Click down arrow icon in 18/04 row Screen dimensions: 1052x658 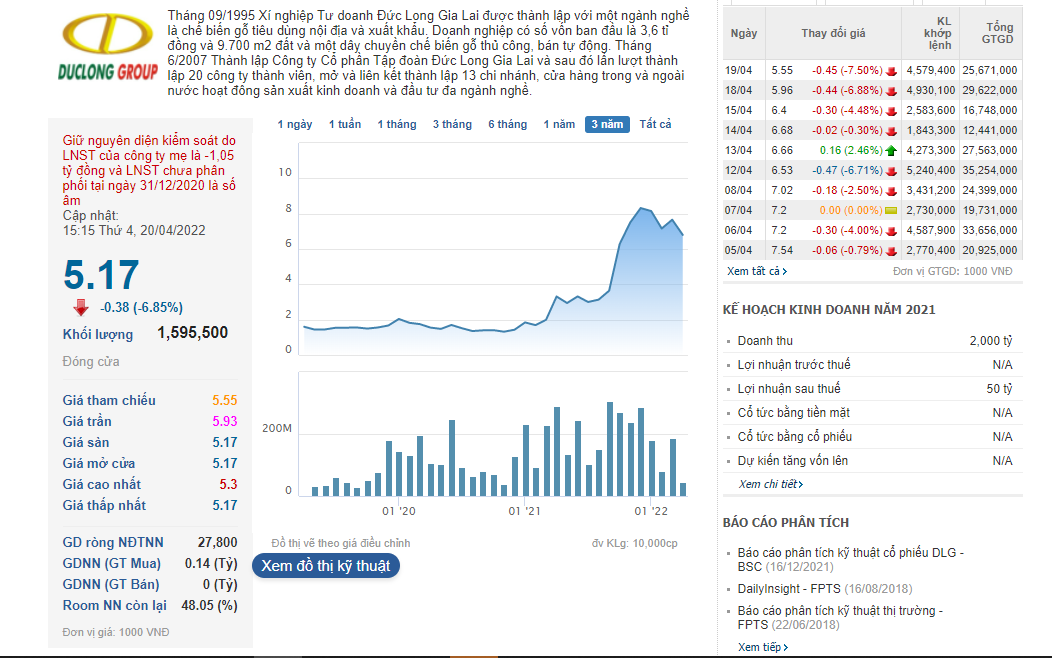pos(891,91)
